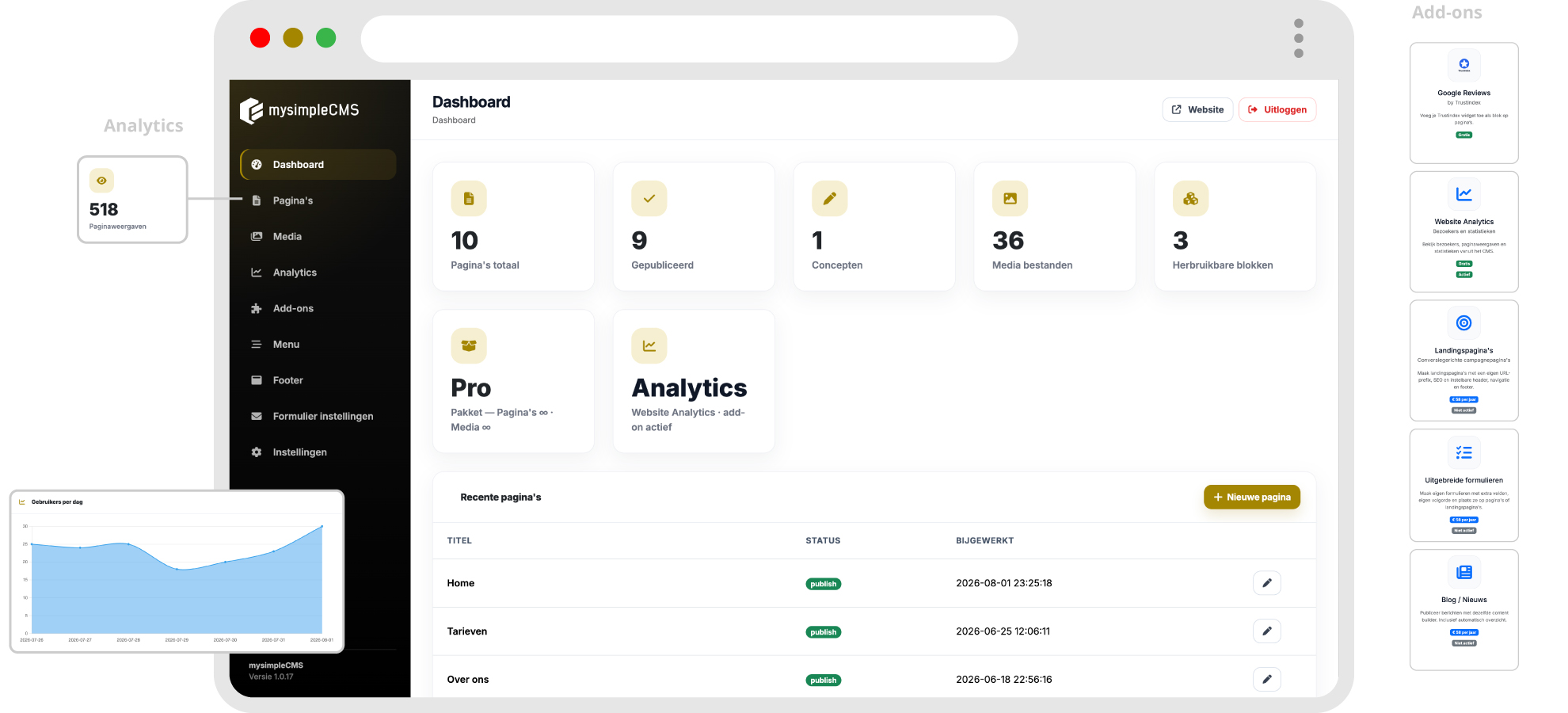The width and height of the screenshot is (1568, 713).
Task: Click the "Website Analytics · add-on actief" text
Action: point(688,420)
